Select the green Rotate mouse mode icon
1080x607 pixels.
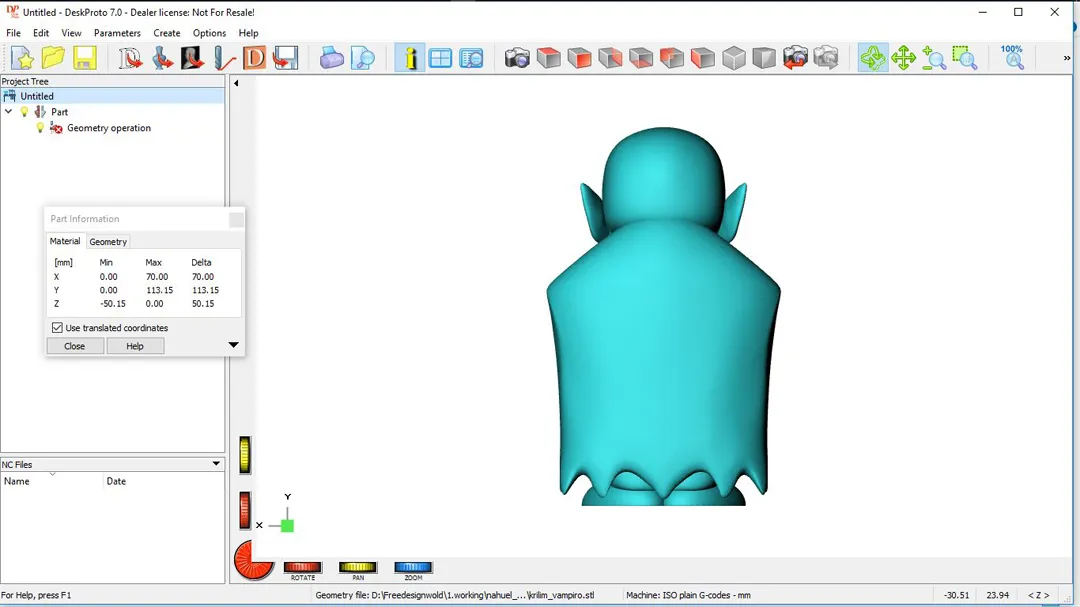872,58
